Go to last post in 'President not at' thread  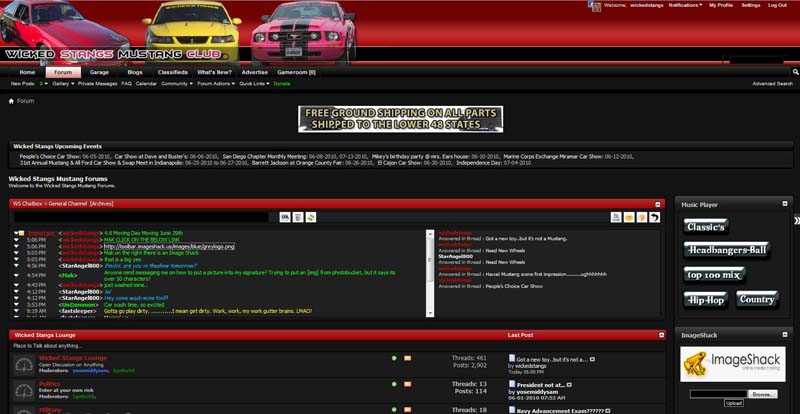tap(569, 385)
